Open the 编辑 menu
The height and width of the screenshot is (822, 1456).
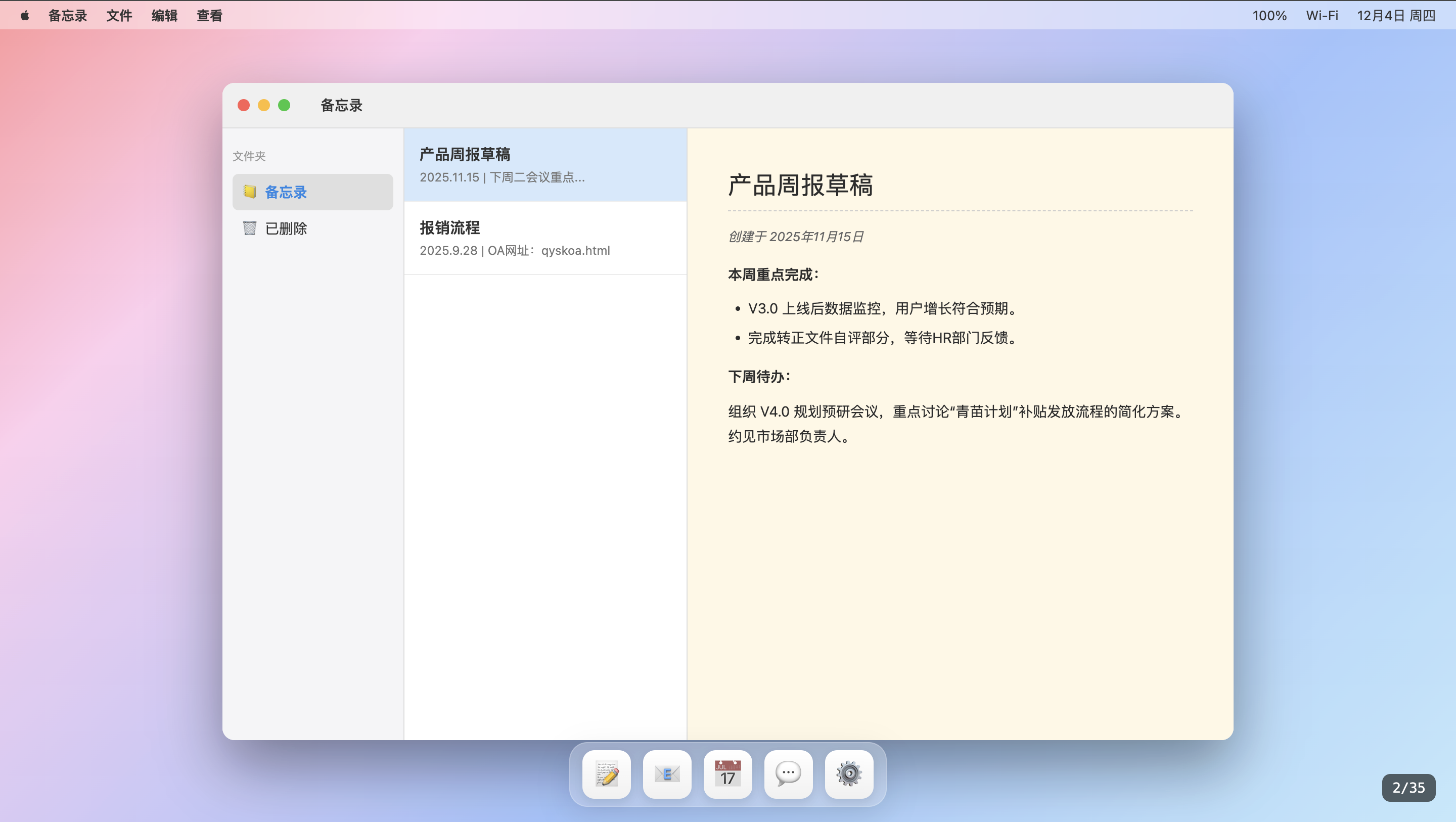[x=164, y=15]
